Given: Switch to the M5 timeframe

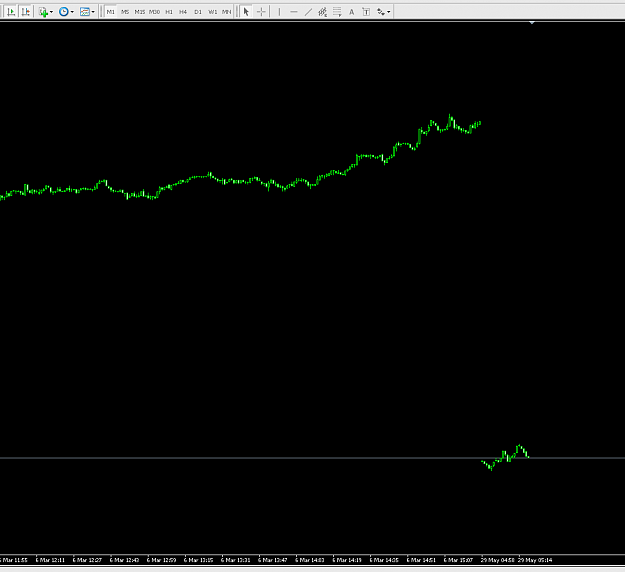Looking at the screenshot, I should click(125, 12).
